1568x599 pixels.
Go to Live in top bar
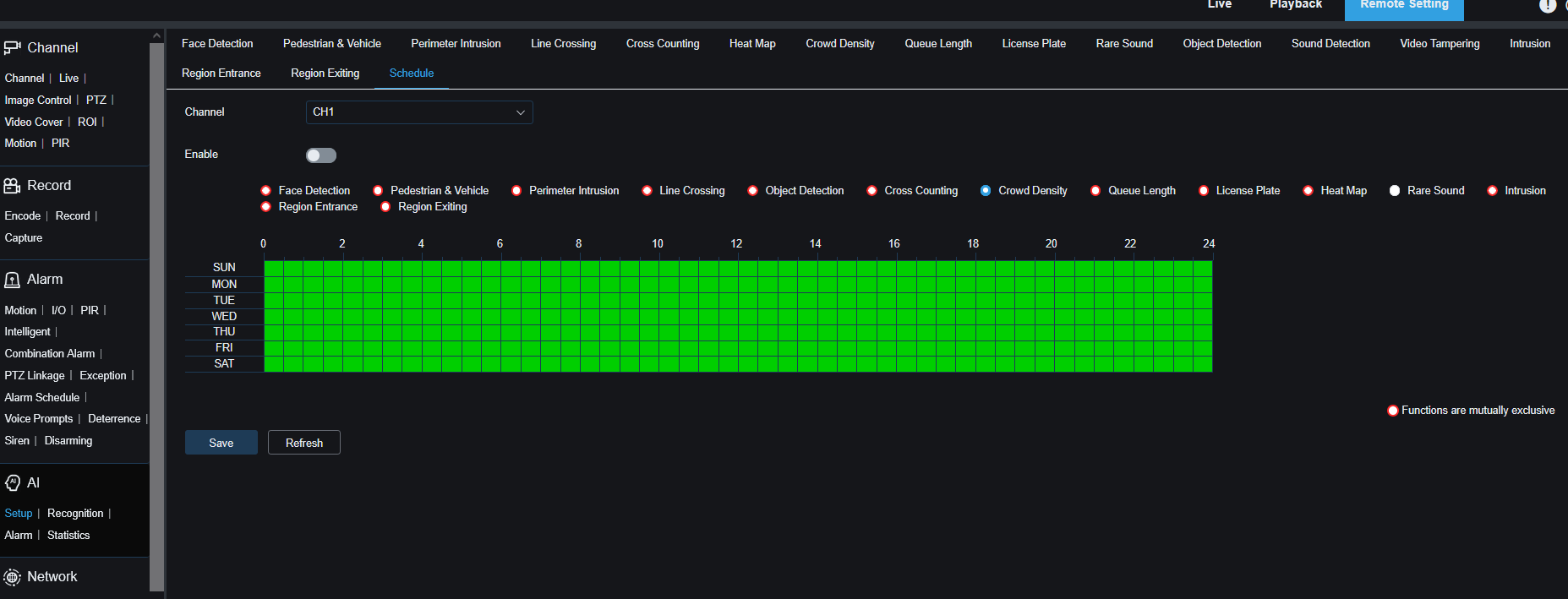coord(1220,5)
